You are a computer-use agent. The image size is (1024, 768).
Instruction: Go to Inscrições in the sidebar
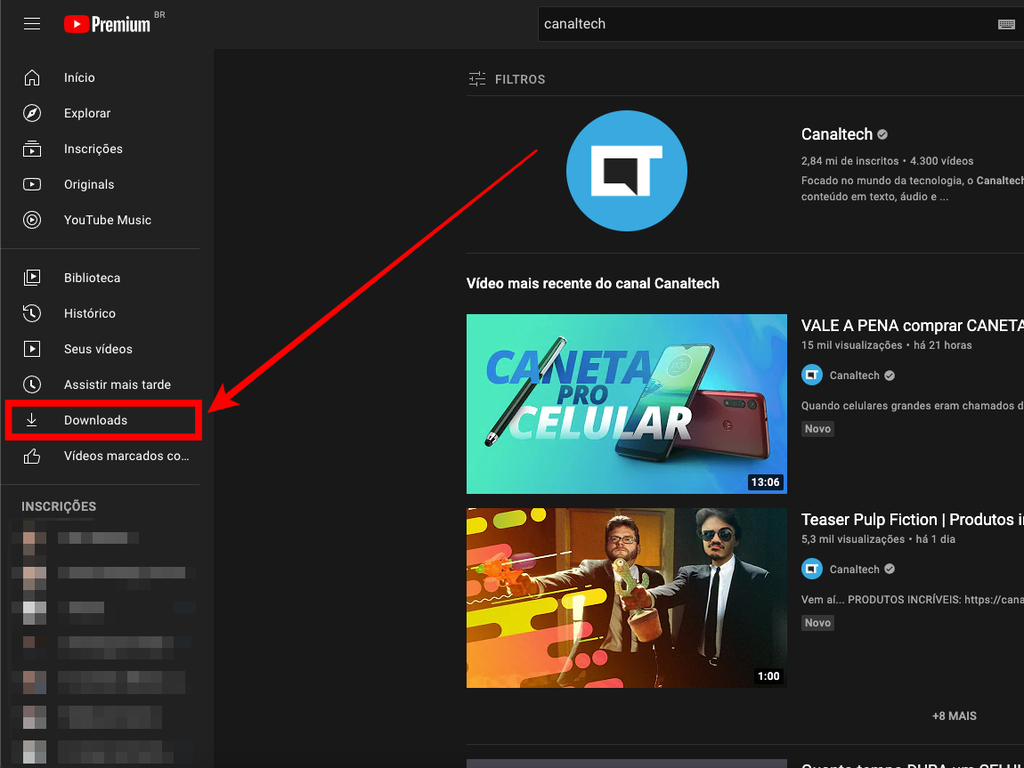click(93, 149)
